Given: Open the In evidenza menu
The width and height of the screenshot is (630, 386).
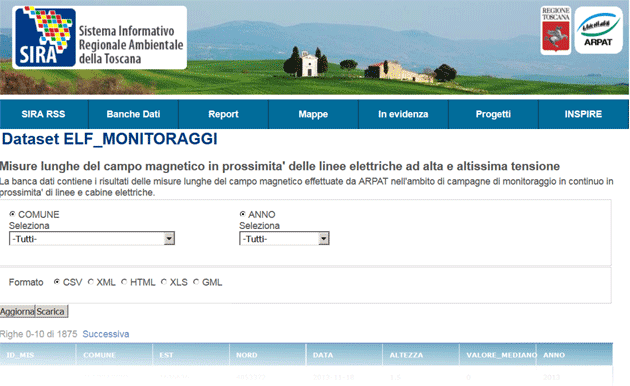Looking at the screenshot, I should click(x=403, y=114).
